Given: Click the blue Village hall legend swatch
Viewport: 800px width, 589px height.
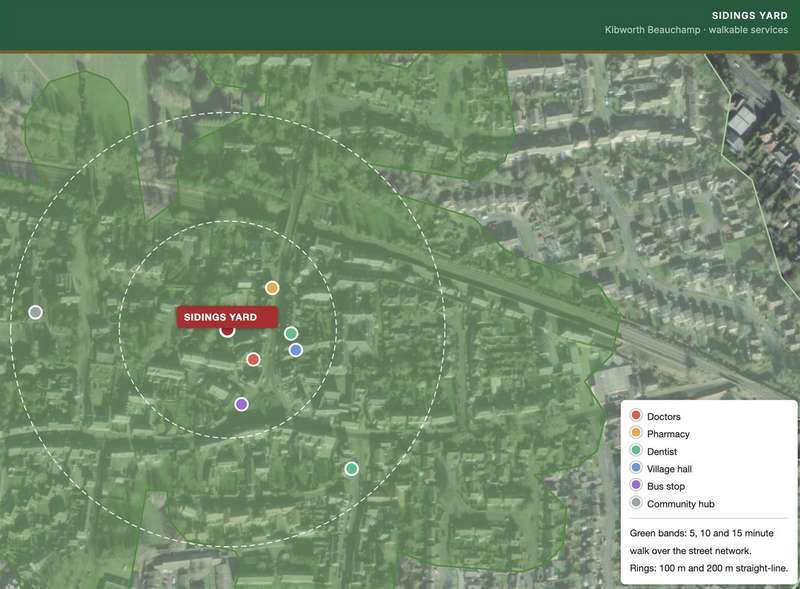Looking at the screenshot, I should pos(636,468).
